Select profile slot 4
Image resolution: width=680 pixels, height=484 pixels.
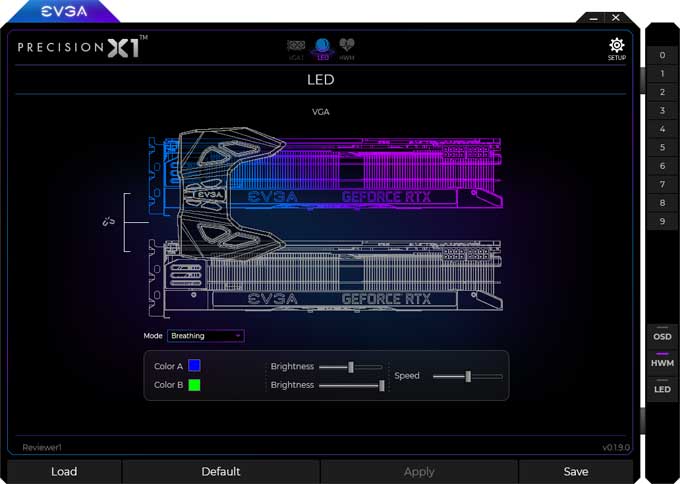point(662,129)
